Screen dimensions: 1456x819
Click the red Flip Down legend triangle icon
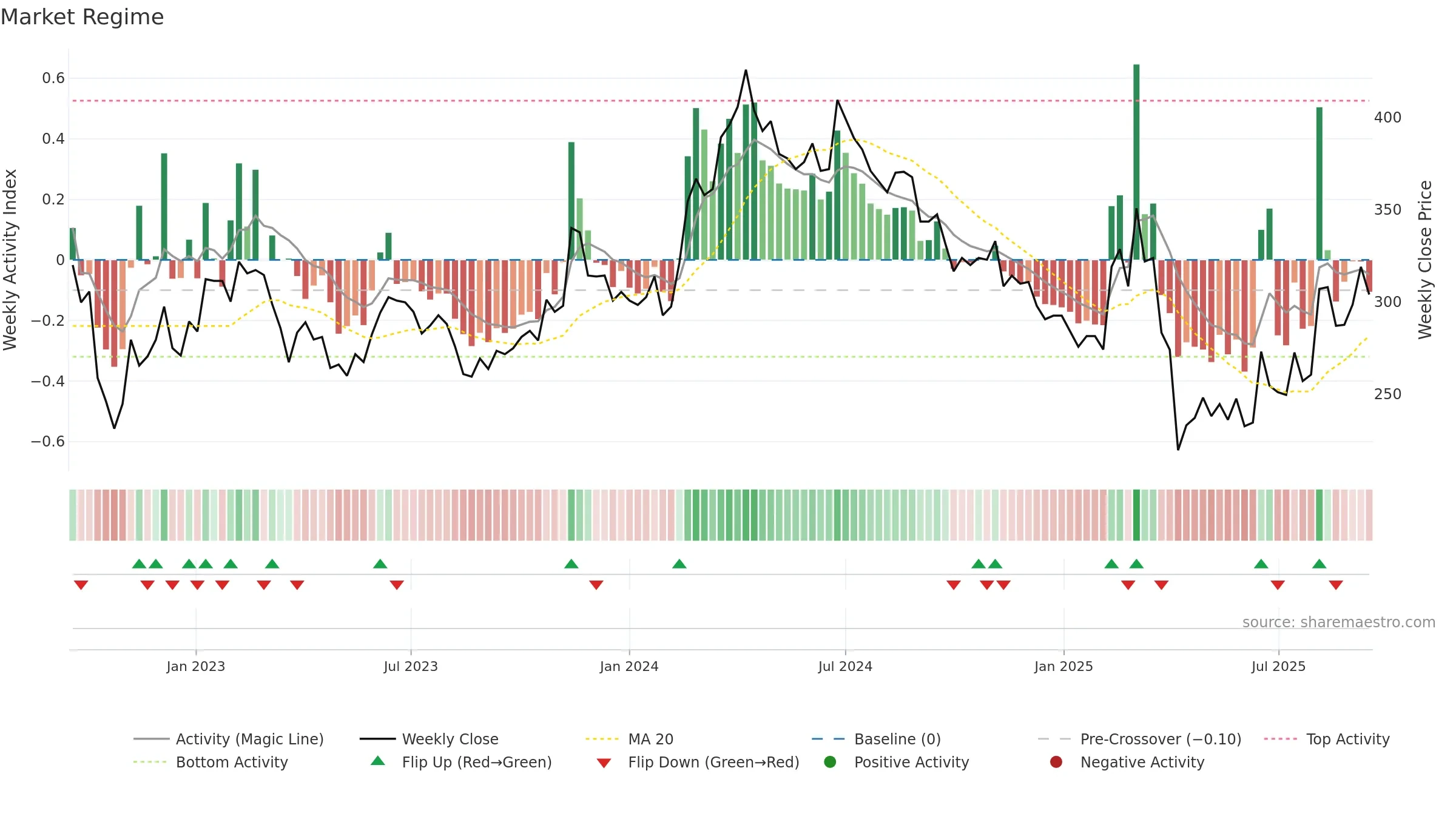pyautogui.click(x=604, y=763)
